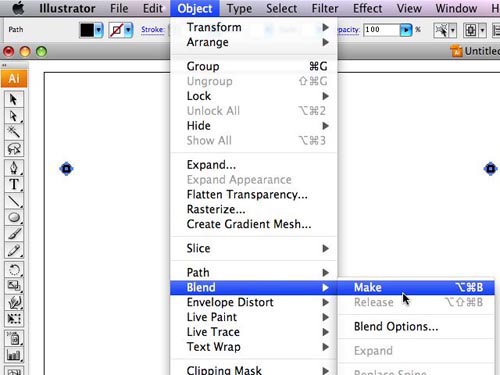The image size is (500, 375).
Task: Select the Scale tool
Action: coord(14,286)
